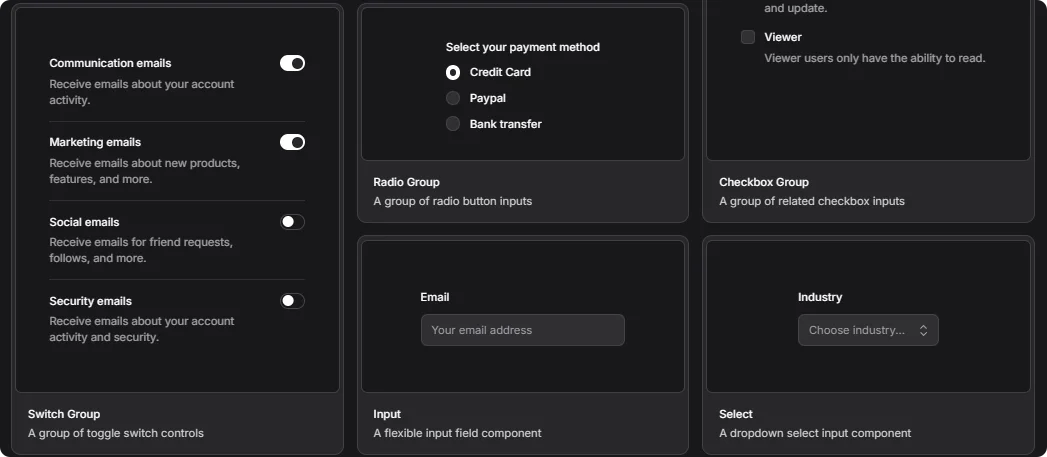The width and height of the screenshot is (1047, 457).
Task: Check the Viewer checkbox
Action: click(x=748, y=37)
